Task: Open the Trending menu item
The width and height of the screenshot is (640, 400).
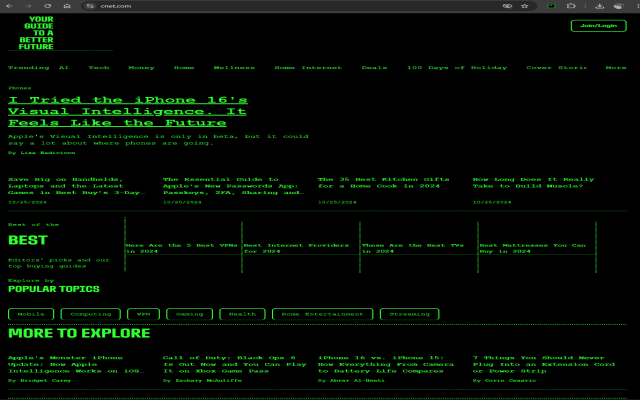Action: [29, 67]
